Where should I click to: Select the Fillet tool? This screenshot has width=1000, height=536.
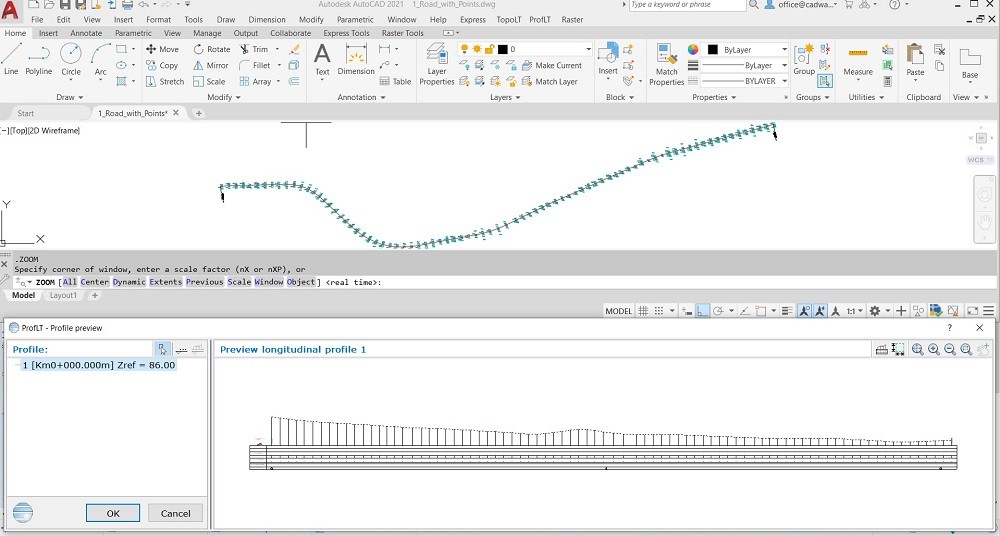click(x=254, y=65)
